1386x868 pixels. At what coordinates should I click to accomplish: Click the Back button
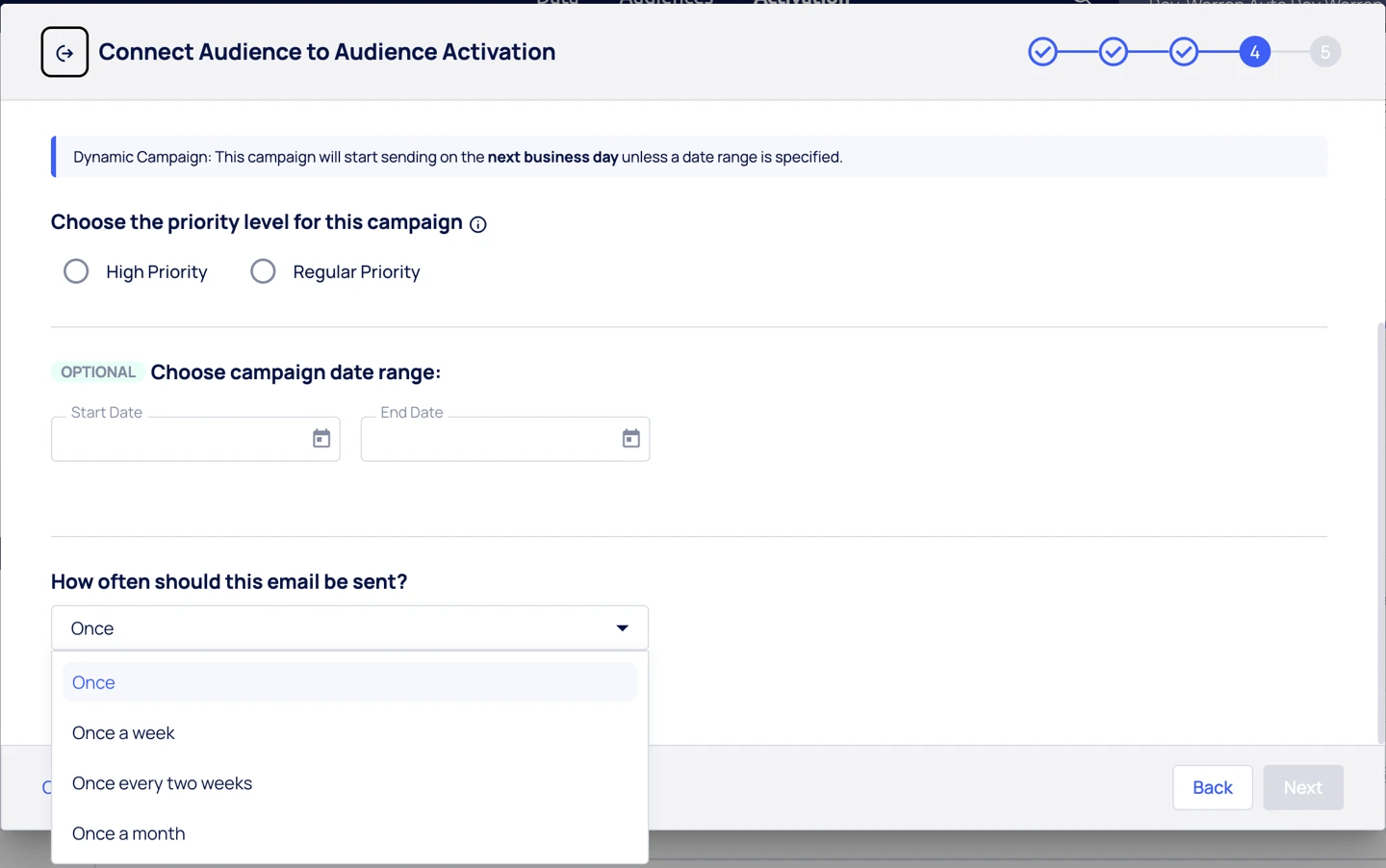[x=1212, y=787]
